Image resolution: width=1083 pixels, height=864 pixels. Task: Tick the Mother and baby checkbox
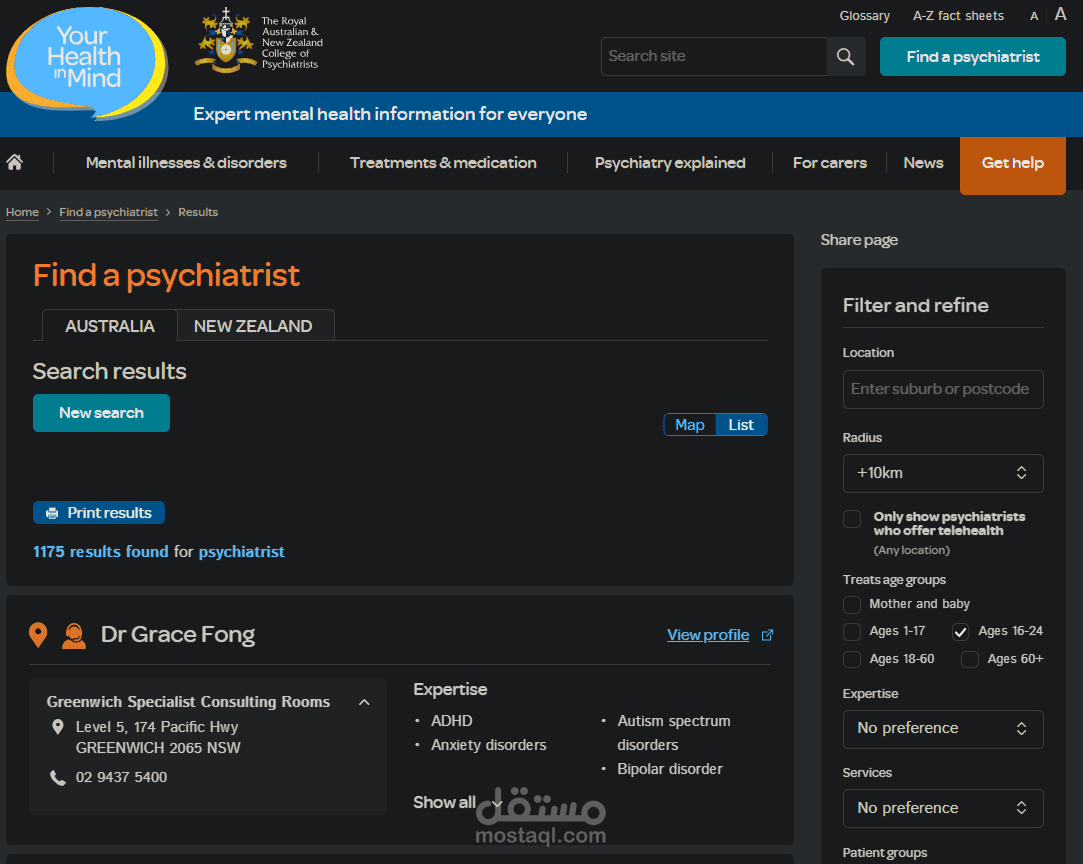point(852,604)
